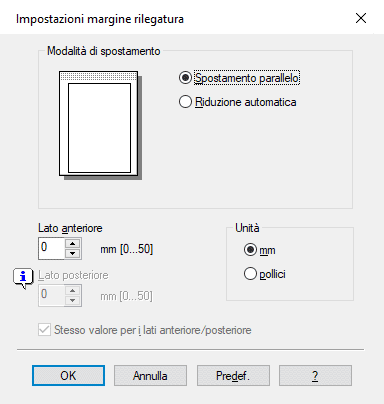Close the Impostazioni margine rilegatura dialog
The width and height of the screenshot is (384, 404).
tap(361, 18)
